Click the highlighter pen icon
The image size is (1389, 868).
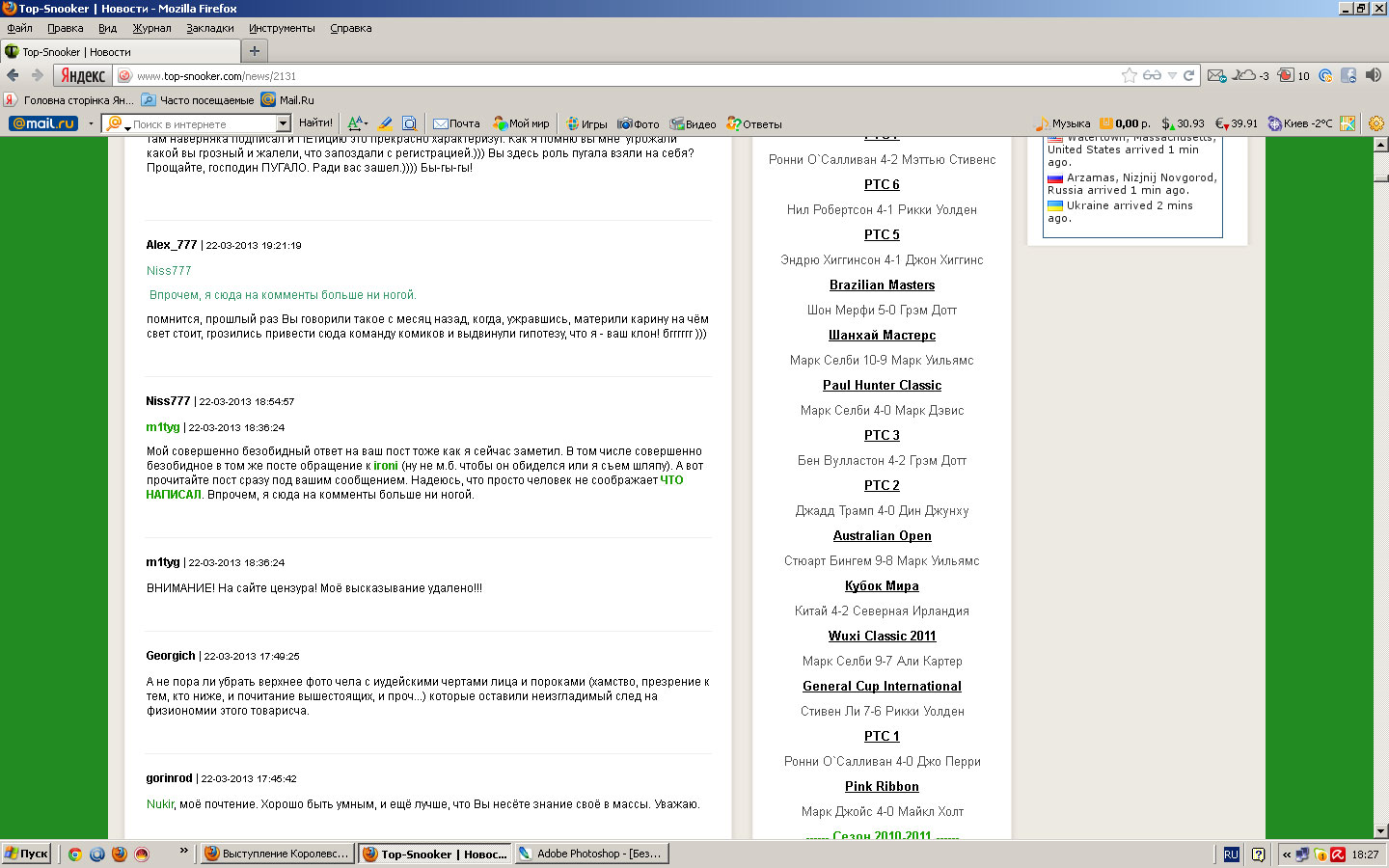point(385,123)
